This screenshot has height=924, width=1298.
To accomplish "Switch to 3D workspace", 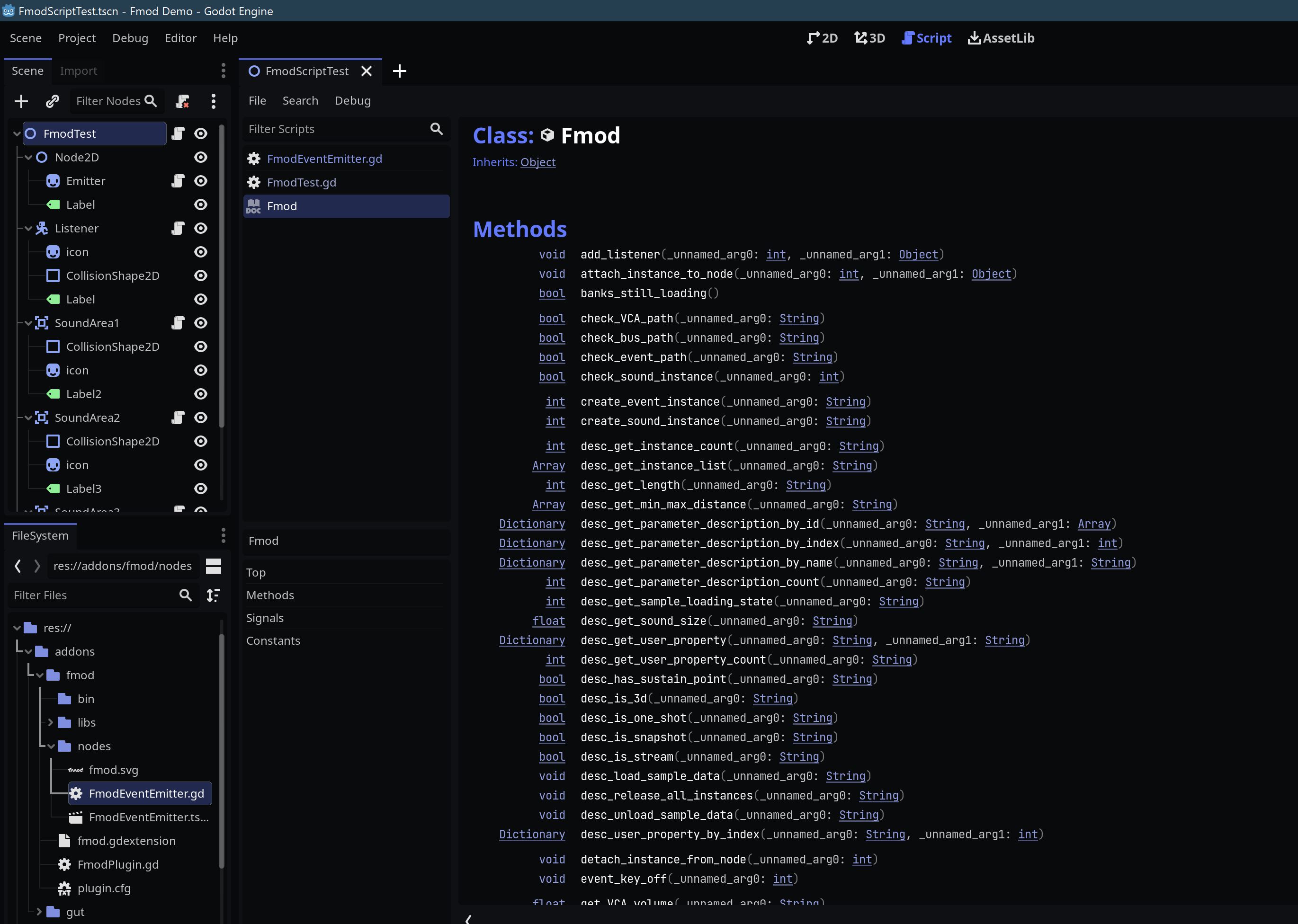I will [x=869, y=38].
